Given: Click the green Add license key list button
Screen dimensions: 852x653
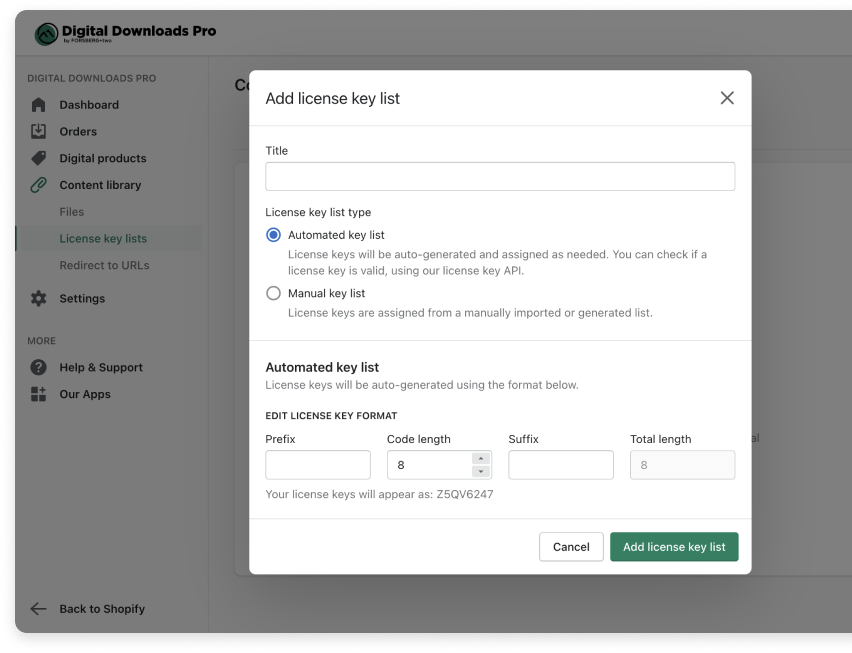Looking at the screenshot, I should click(x=674, y=547).
